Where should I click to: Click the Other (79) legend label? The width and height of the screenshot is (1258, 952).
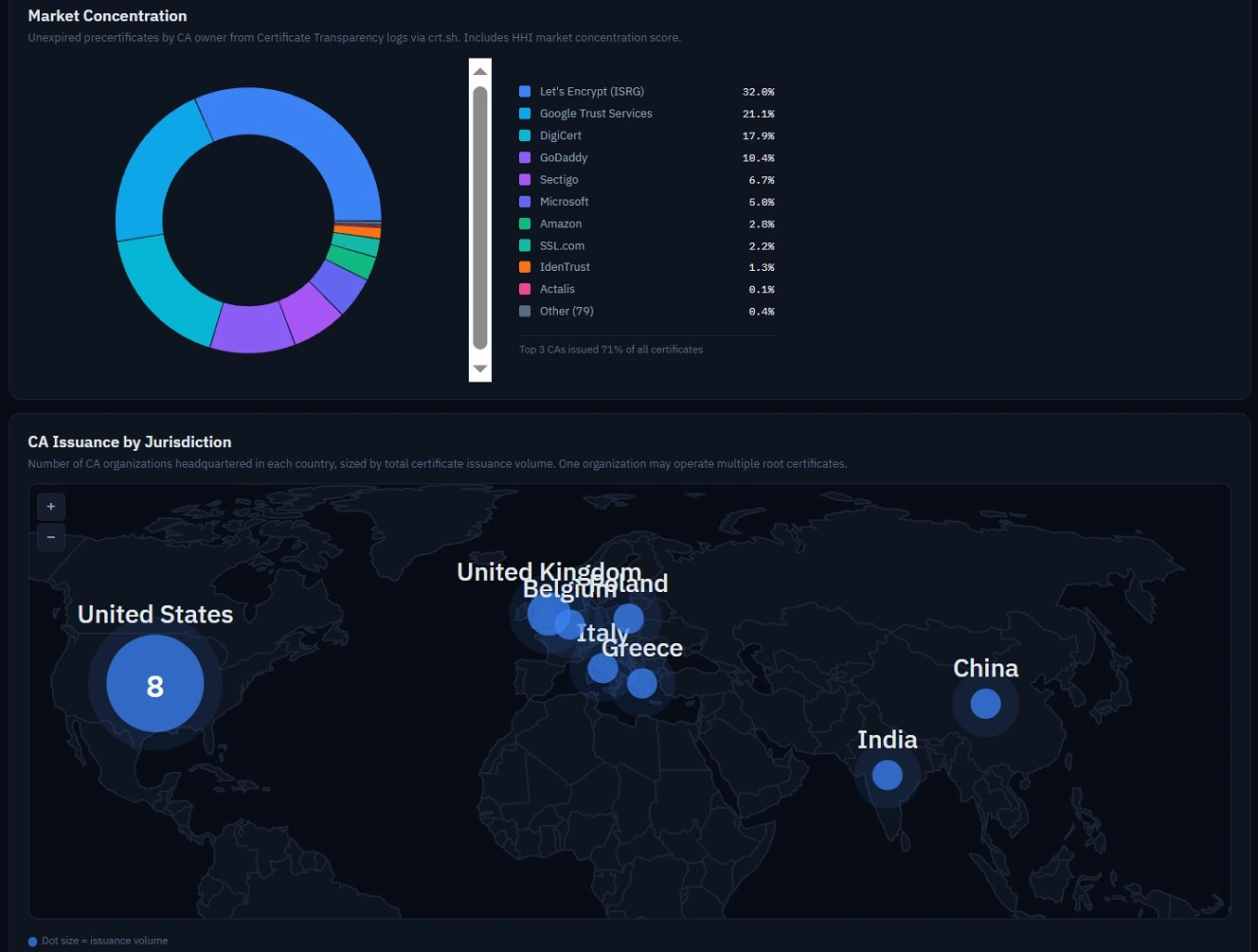(x=566, y=311)
